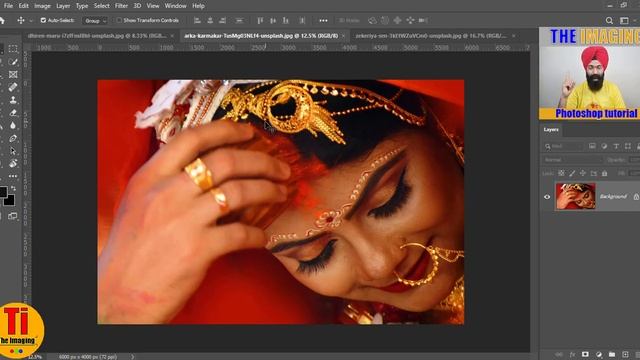This screenshot has height=360, width=640.
Task: Click the Background layer name
Action: point(613,196)
